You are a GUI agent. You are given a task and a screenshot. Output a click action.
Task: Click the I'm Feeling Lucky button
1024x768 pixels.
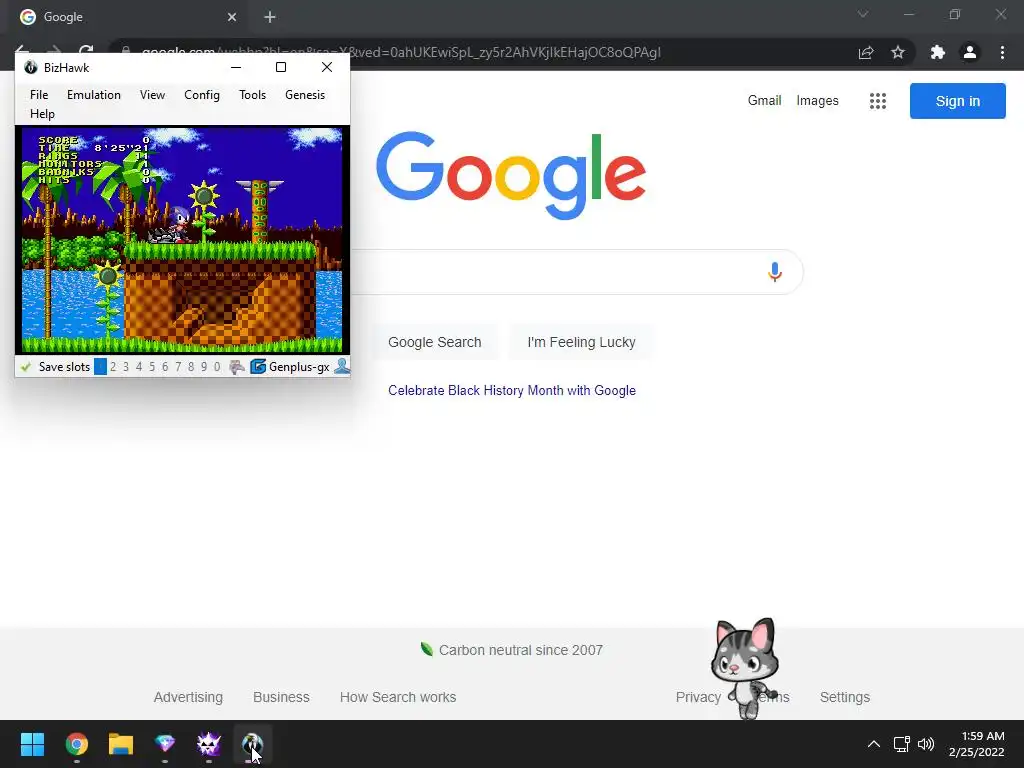pos(581,342)
